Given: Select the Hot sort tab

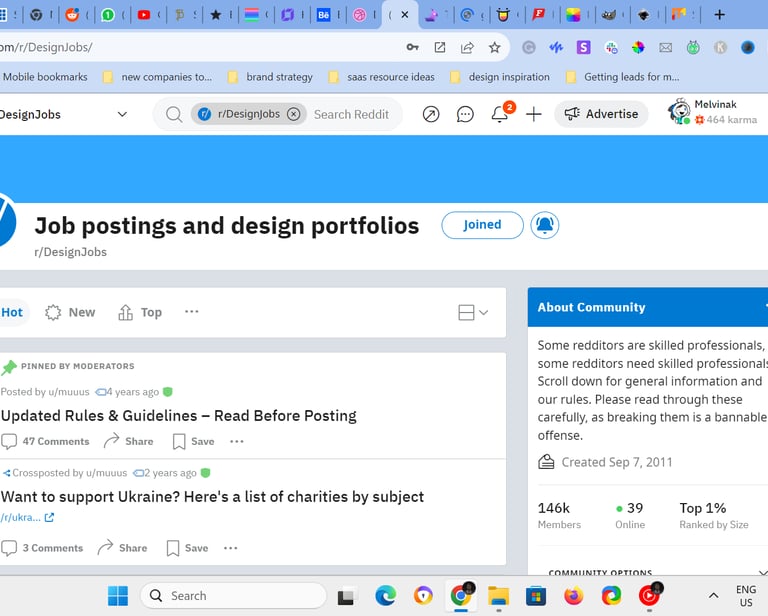Looking at the screenshot, I should pos(12,312).
